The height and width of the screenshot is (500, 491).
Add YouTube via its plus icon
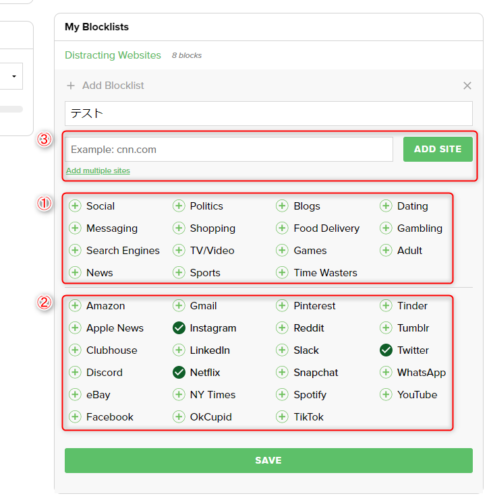coord(386,394)
